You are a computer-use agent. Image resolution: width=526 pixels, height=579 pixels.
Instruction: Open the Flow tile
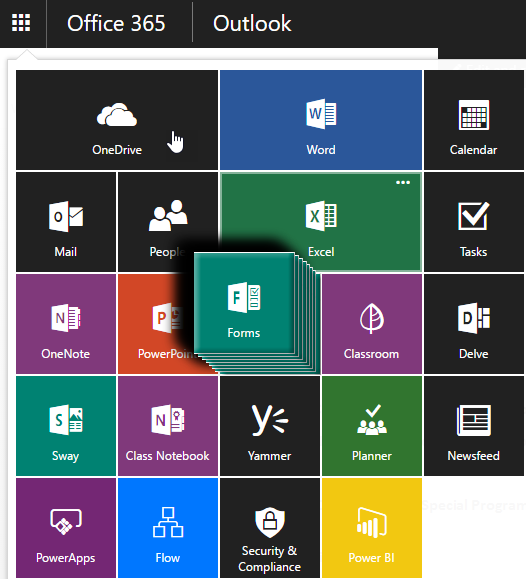[x=168, y=528]
